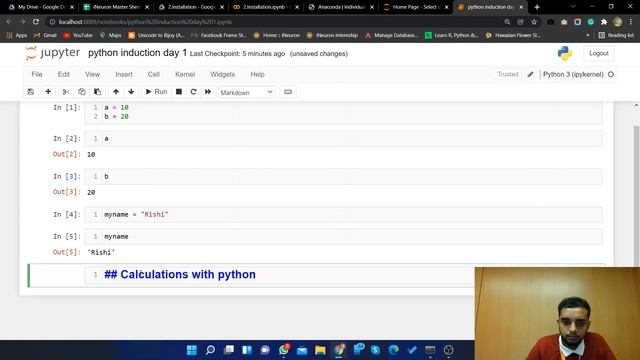
Task: Open Skype from the taskbar
Action: coord(375,350)
